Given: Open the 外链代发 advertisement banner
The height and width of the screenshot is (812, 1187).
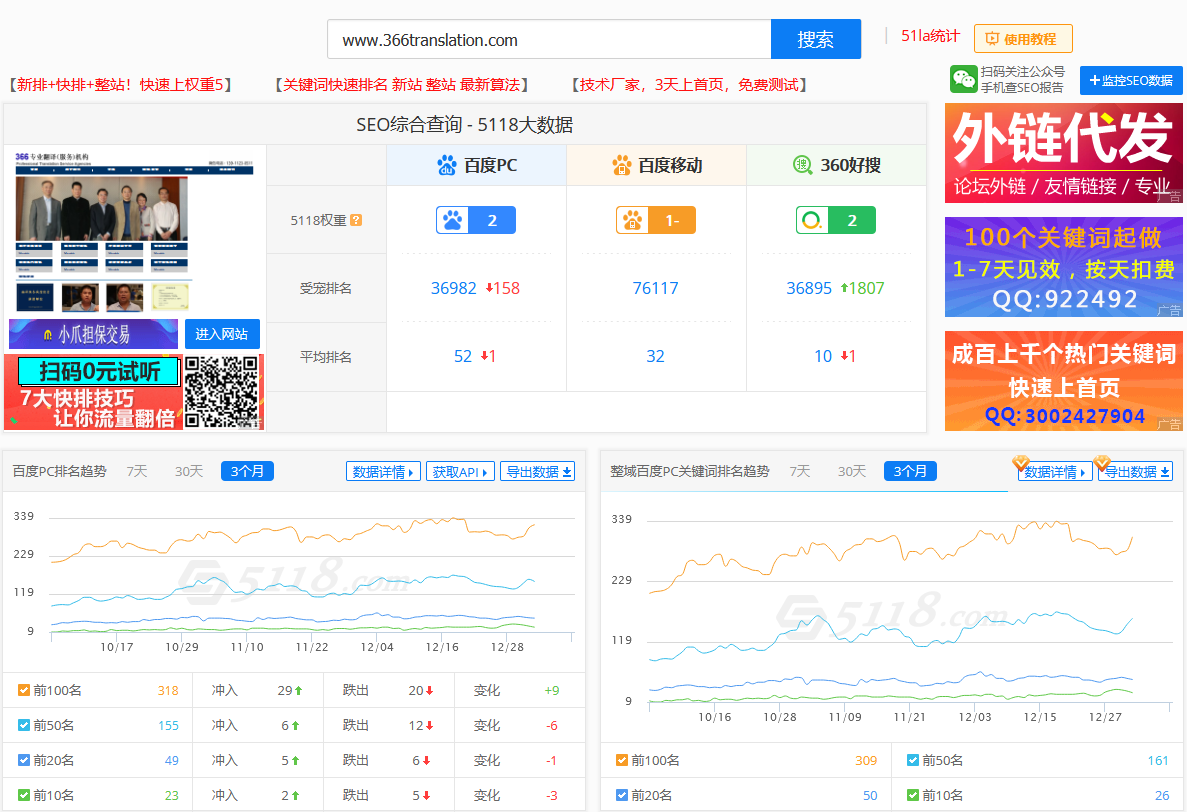Looking at the screenshot, I should [1064, 153].
